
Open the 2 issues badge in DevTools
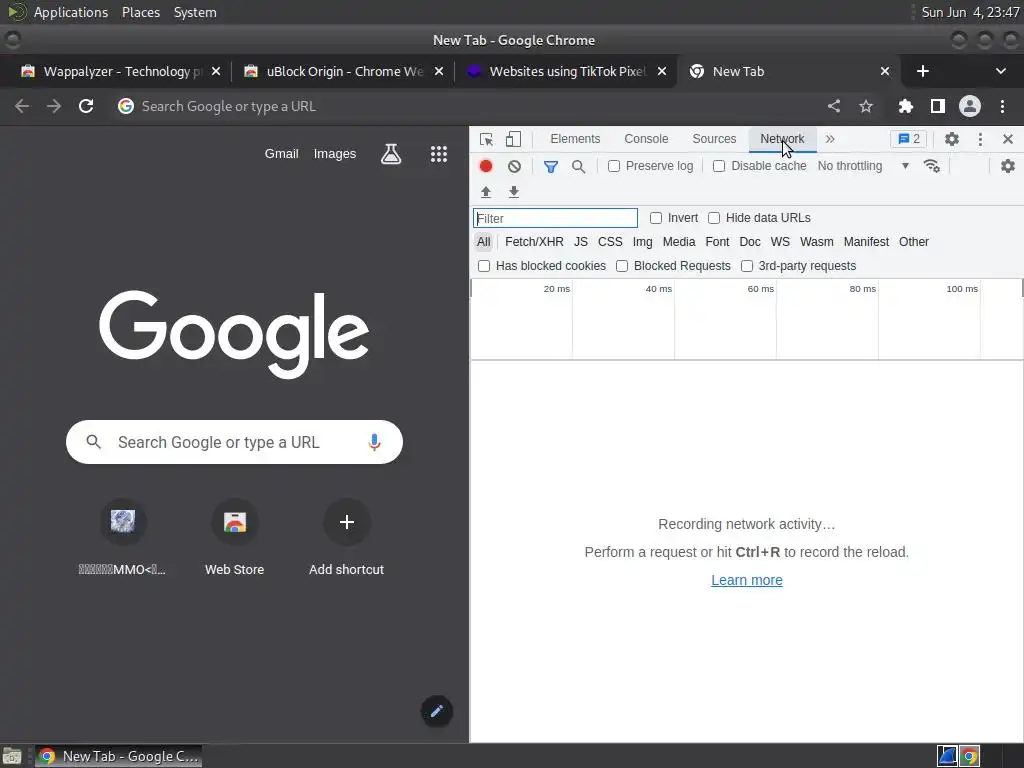[x=908, y=139]
